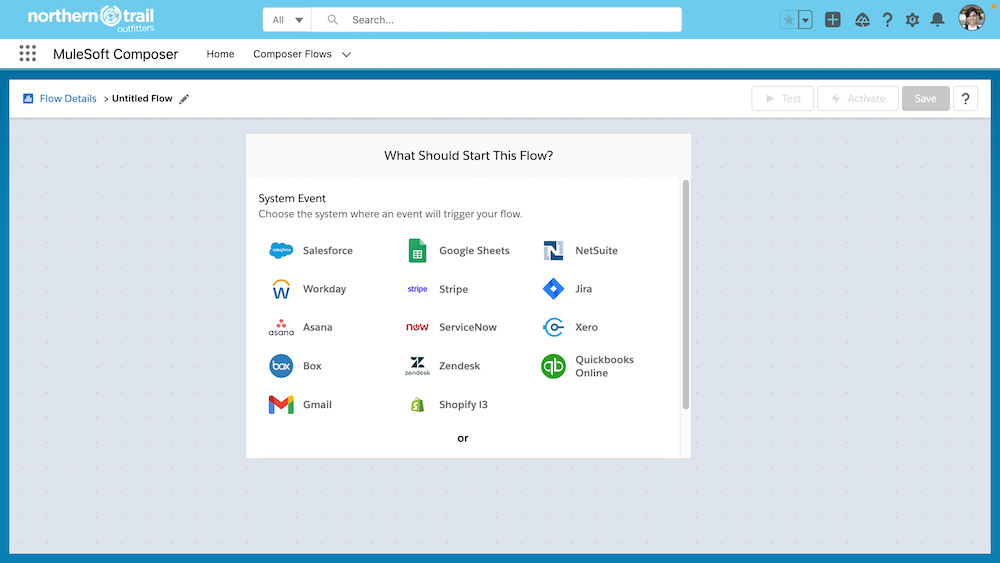Click the Workday label
Image resolution: width=1000 pixels, height=563 pixels.
click(324, 289)
